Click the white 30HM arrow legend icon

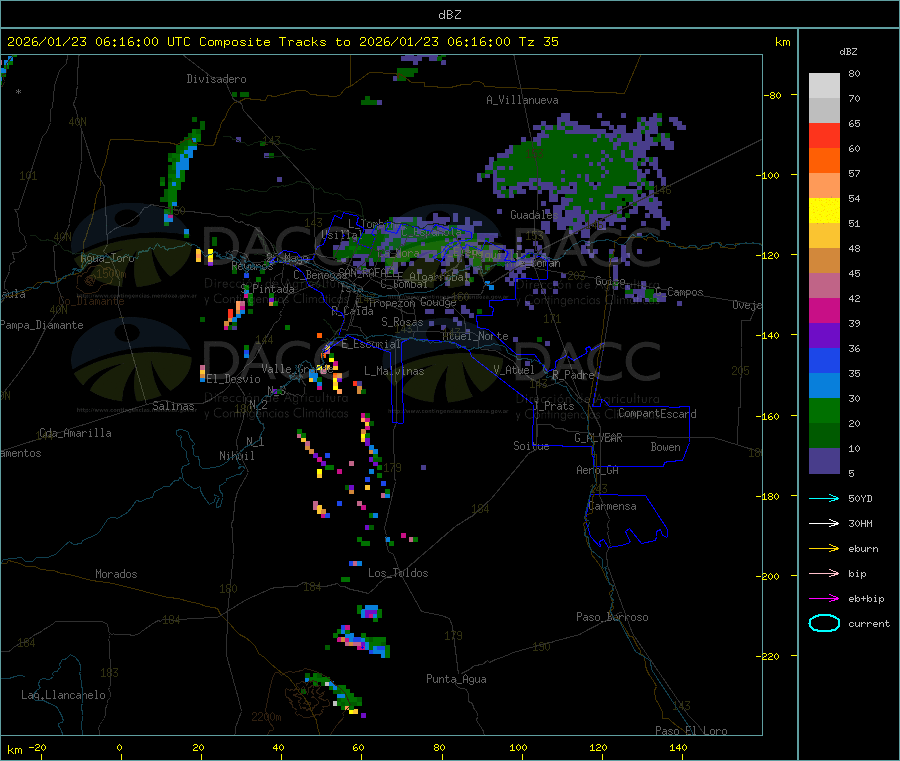pos(824,523)
